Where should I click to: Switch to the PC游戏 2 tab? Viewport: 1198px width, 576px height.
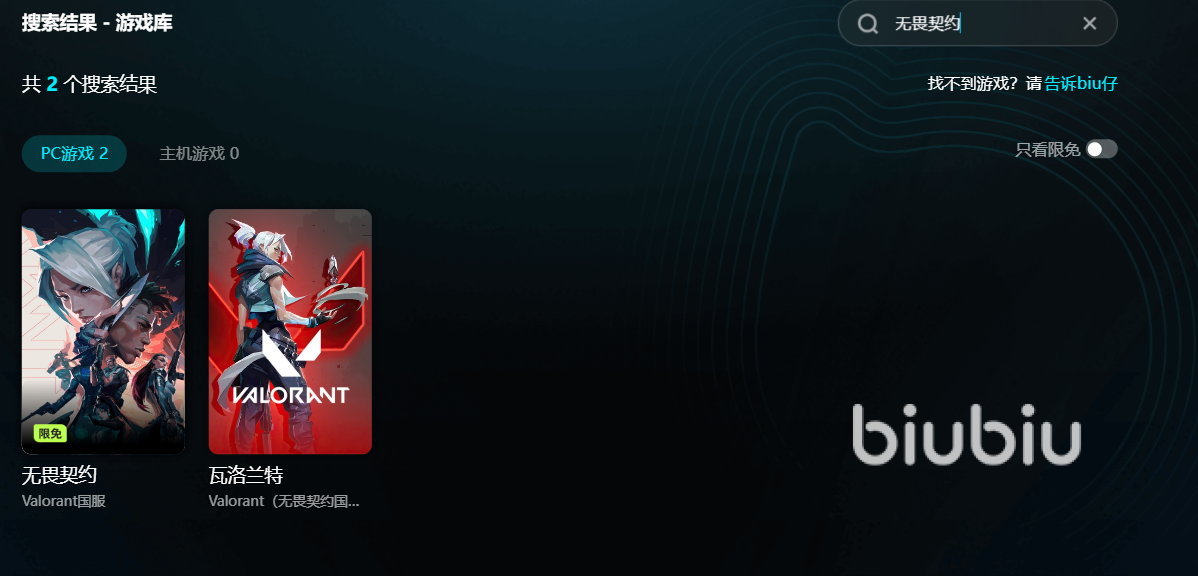click(x=74, y=154)
